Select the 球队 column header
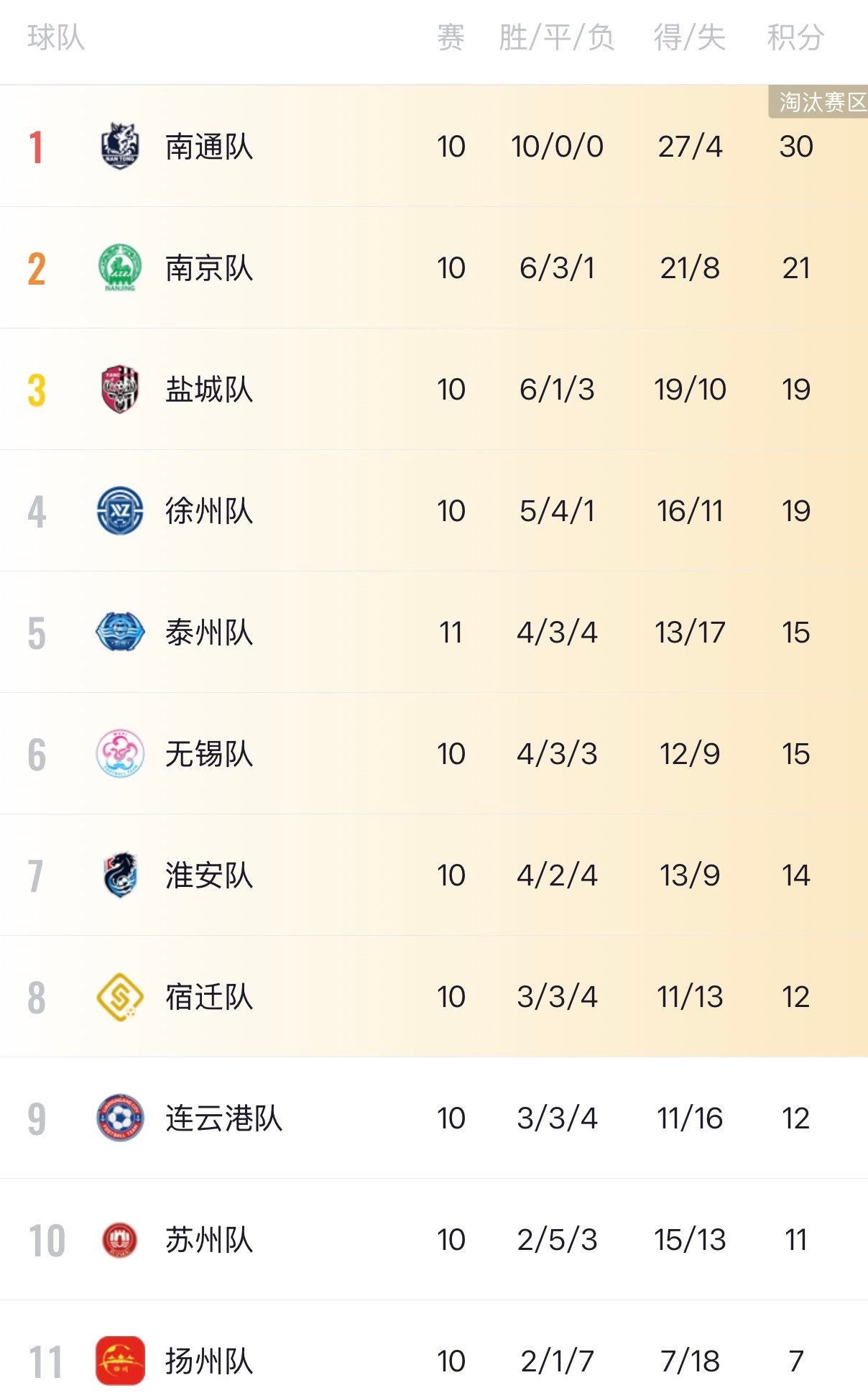Viewport: 868px width, 1398px height. (x=56, y=37)
